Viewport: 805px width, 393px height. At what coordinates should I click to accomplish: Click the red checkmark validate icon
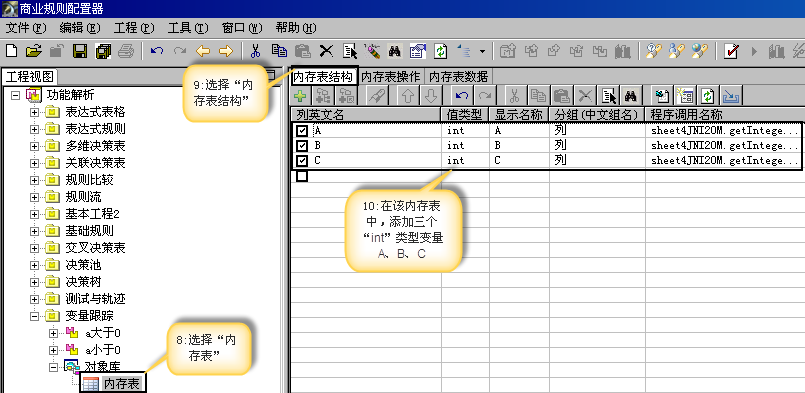(731, 51)
